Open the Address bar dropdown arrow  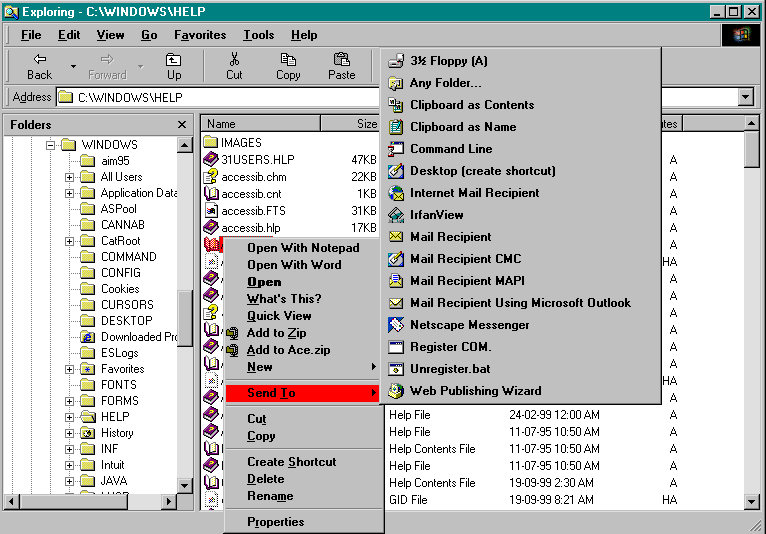[745, 97]
